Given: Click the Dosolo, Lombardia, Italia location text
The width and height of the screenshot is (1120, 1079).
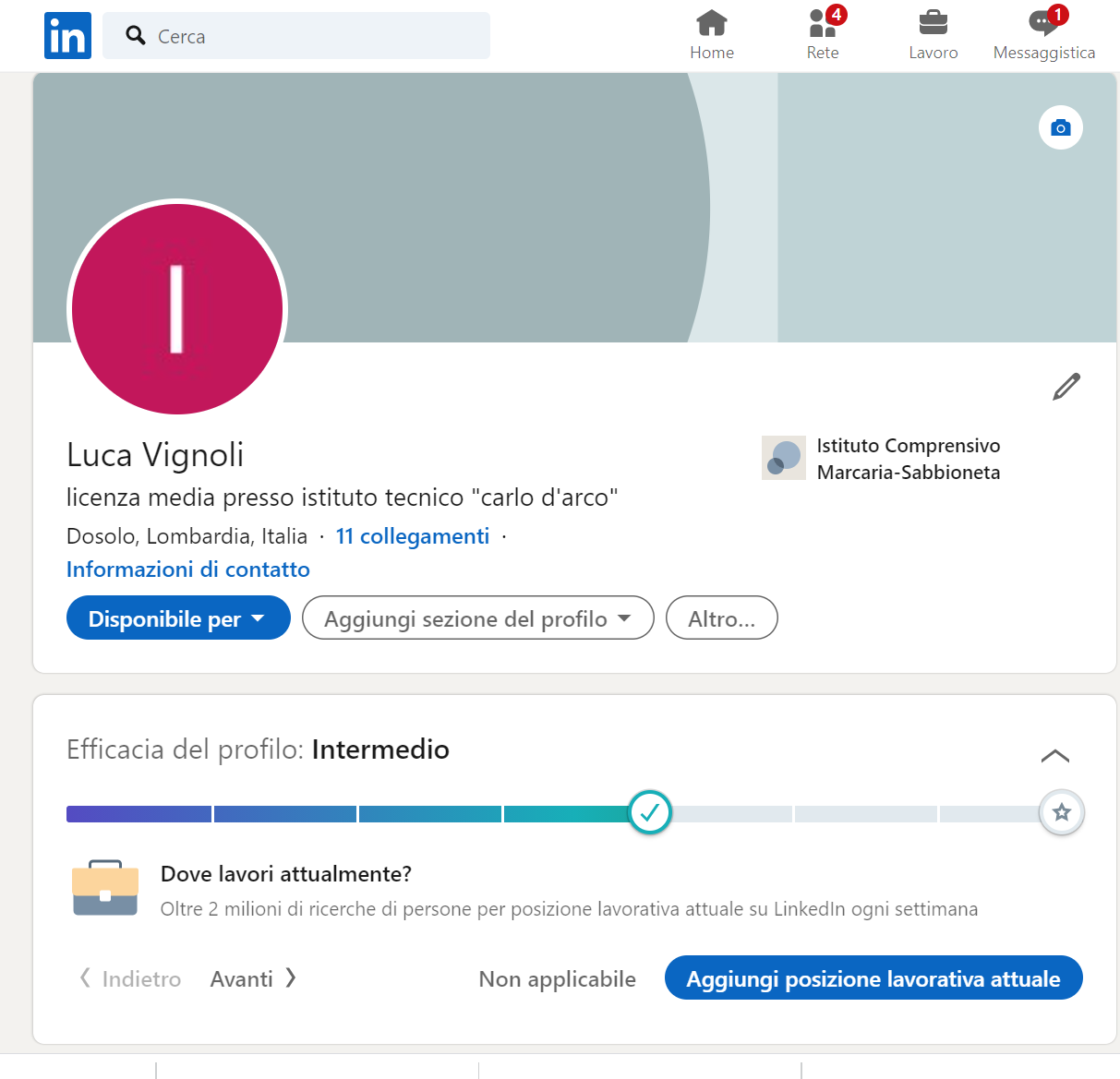Looking at the screenshot, I should [187, 536].
